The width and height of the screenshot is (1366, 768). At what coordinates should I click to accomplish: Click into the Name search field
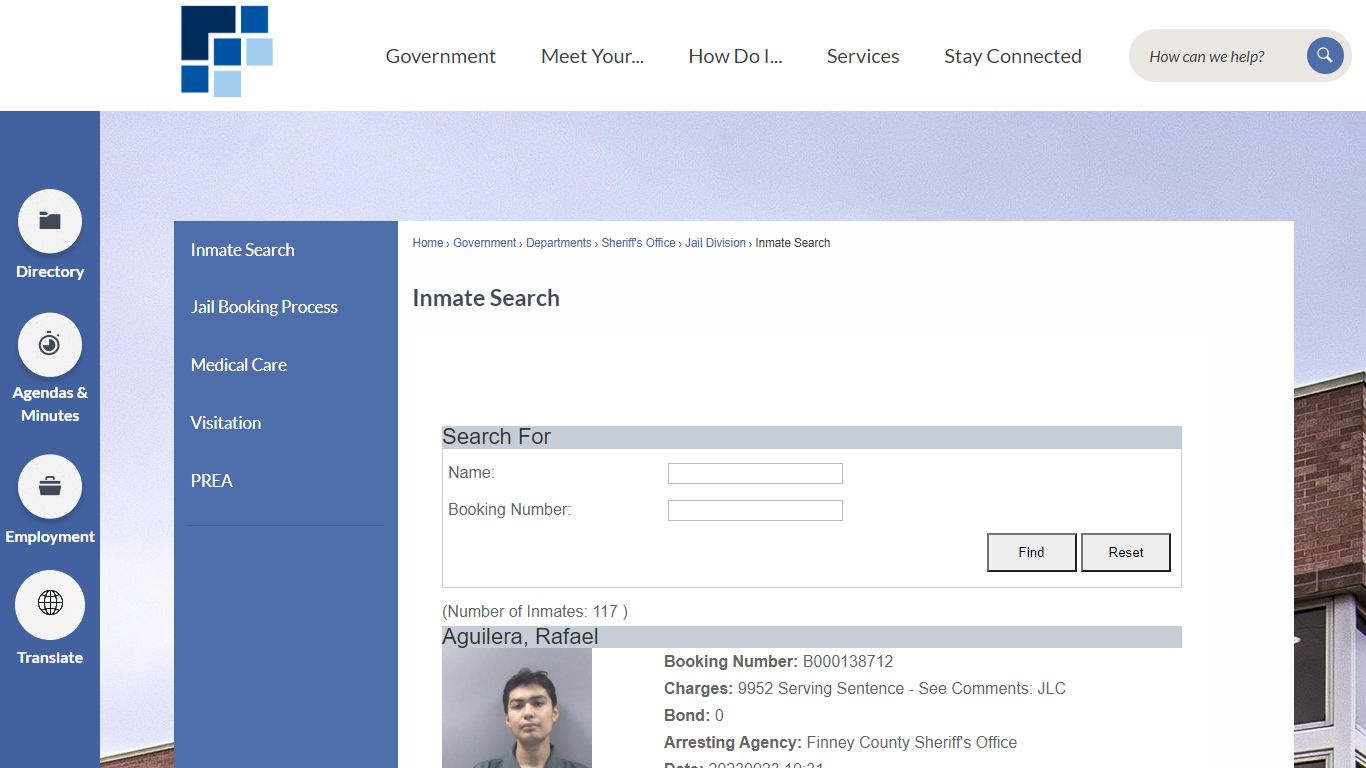[x=755, y=474]
